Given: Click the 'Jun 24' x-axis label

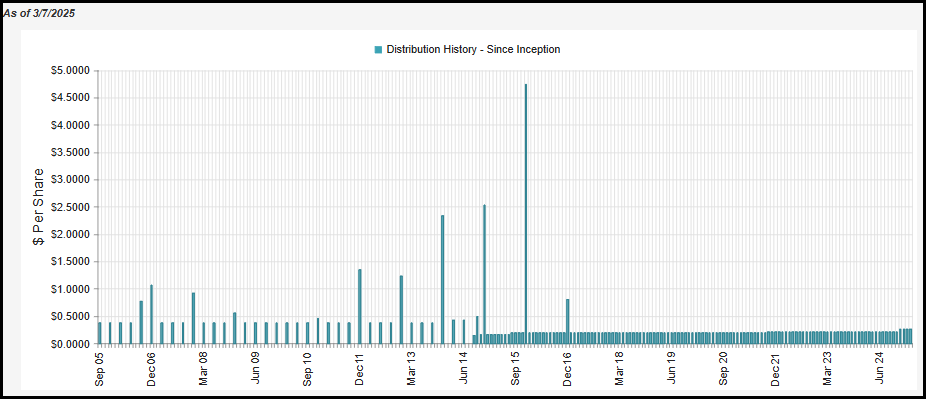Looking at the screenshot, I should 880,370.
